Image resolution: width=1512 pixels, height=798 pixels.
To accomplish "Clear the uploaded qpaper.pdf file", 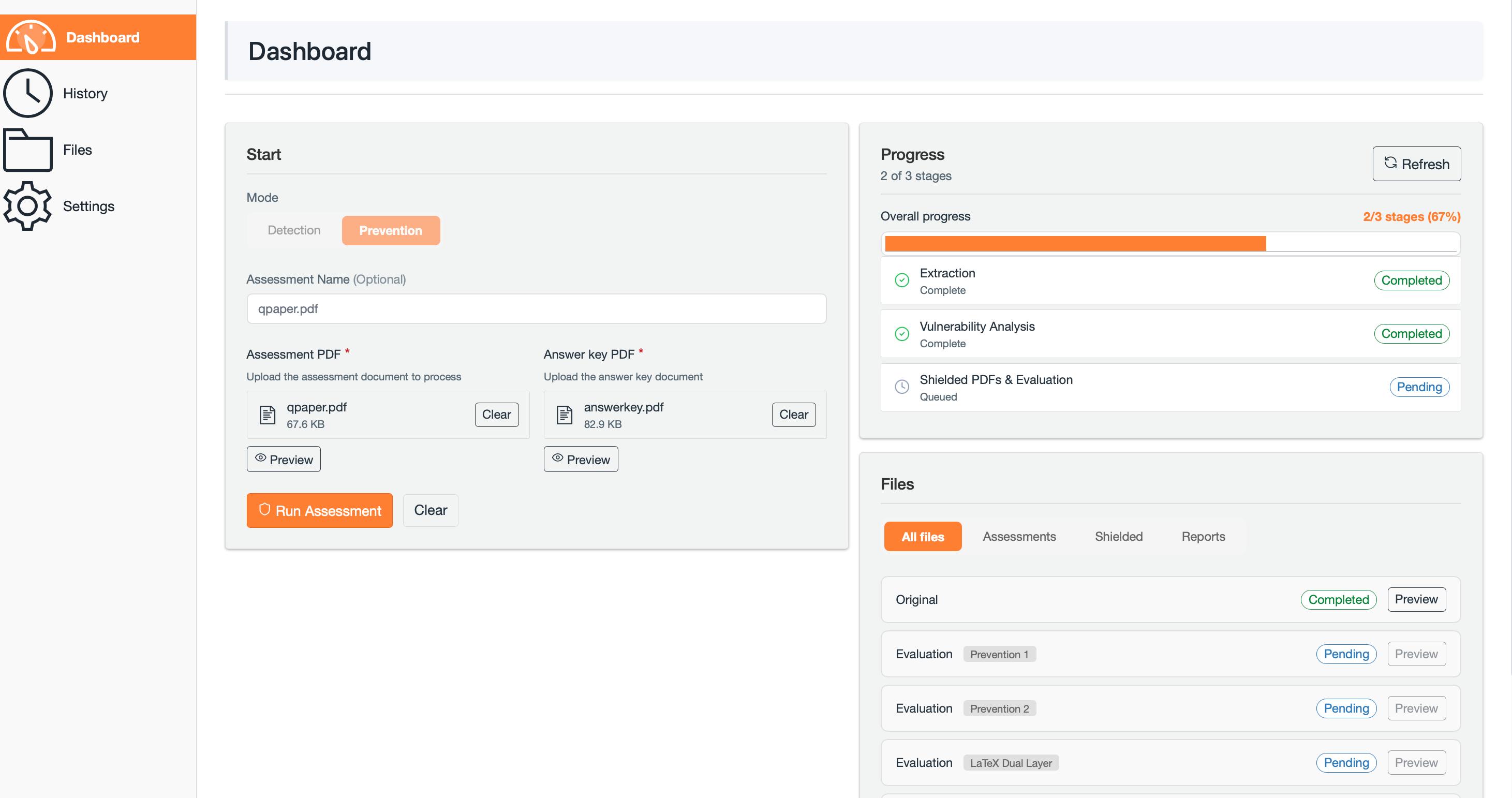I will (496, 415).
